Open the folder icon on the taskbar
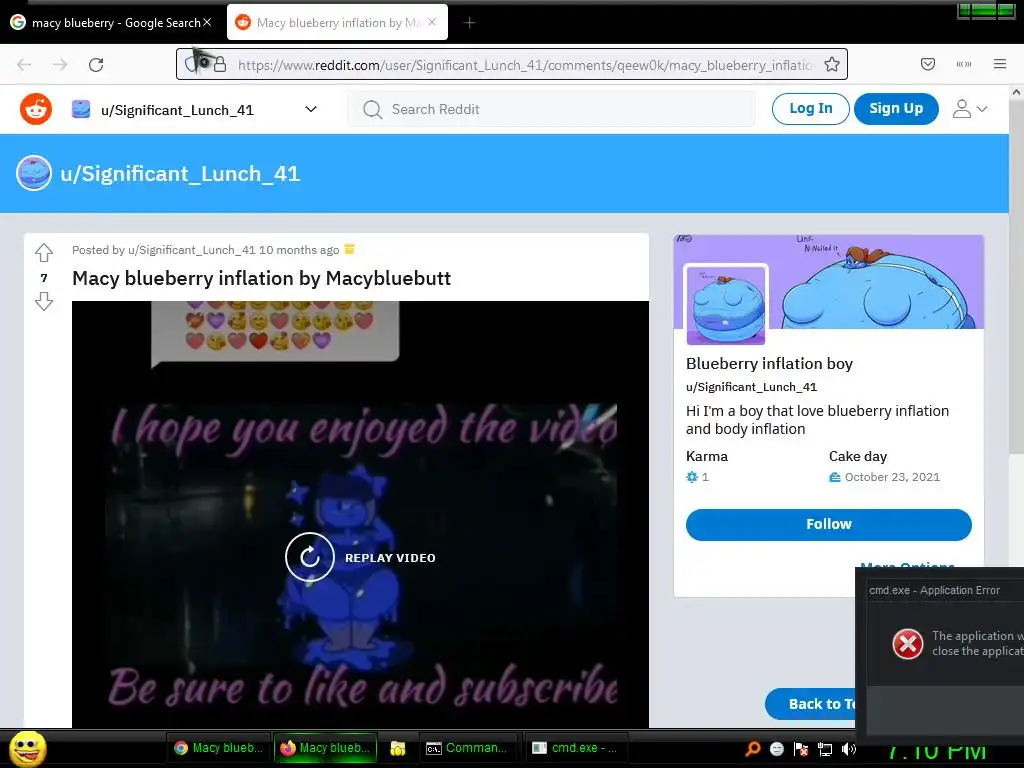 [398, 748]
